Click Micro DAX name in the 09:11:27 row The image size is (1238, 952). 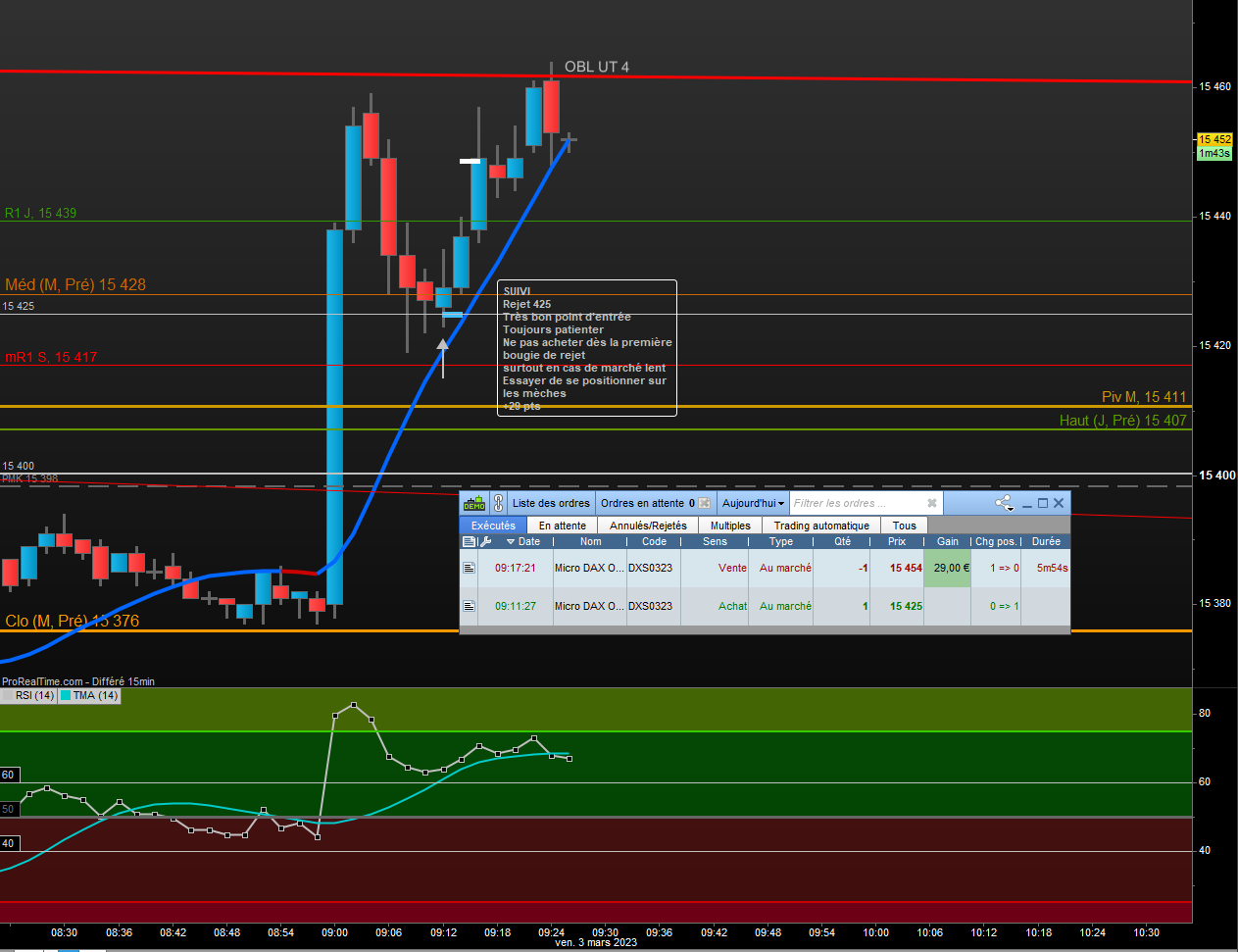[588, 606]
